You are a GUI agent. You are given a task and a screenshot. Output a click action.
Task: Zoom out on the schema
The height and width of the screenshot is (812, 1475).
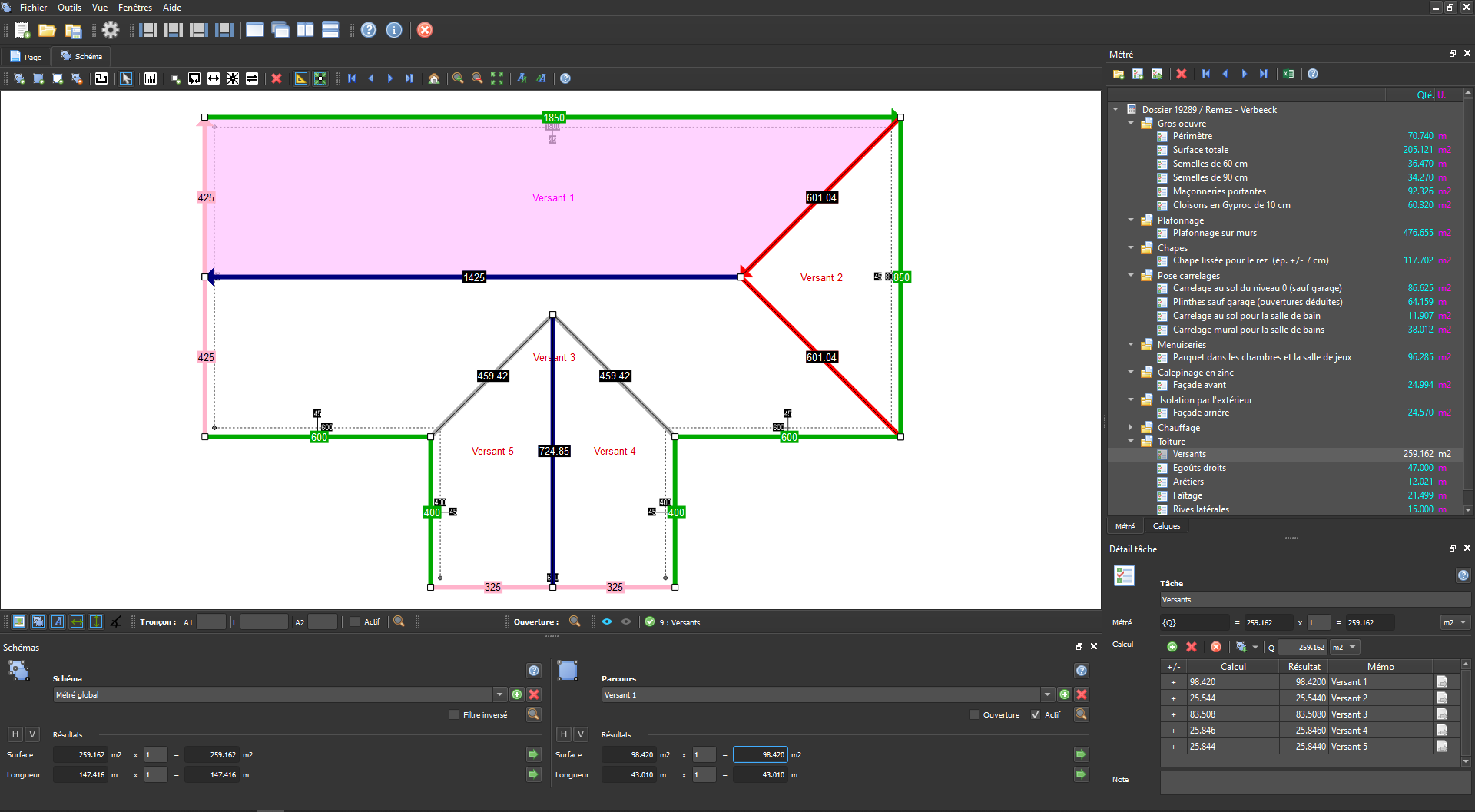[x=477, y=78]
